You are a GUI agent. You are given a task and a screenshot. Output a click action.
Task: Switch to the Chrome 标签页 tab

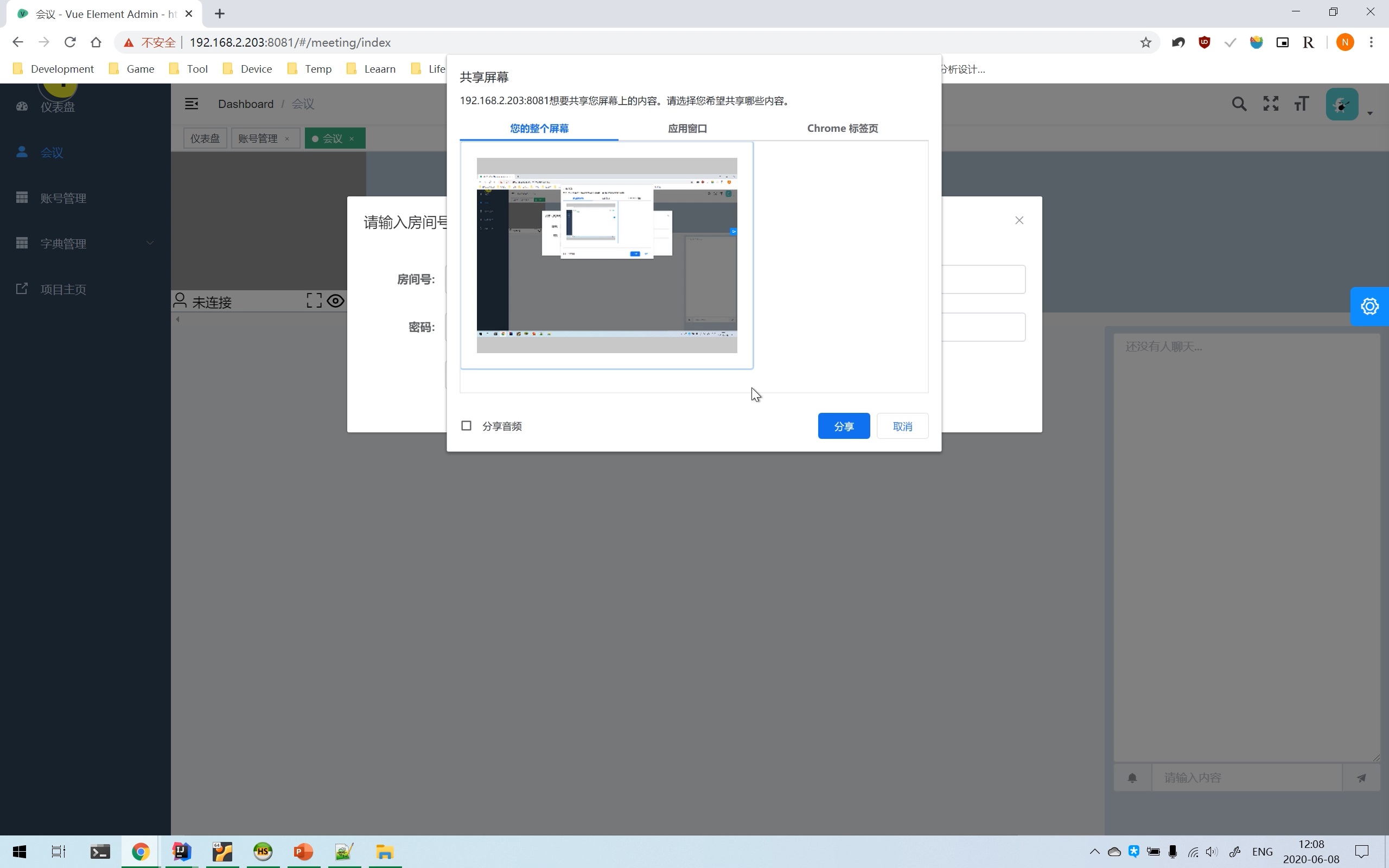pyautogui.click(x=842, y=129)
